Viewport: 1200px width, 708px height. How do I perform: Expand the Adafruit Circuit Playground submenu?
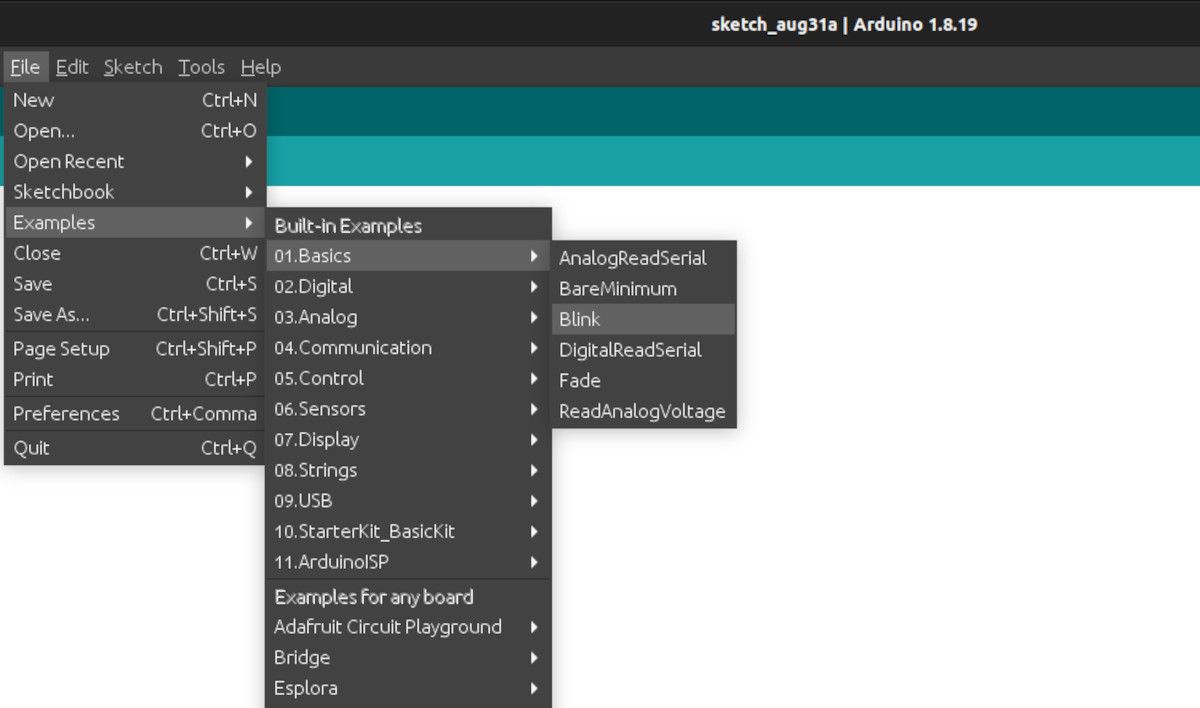(388, 626)
